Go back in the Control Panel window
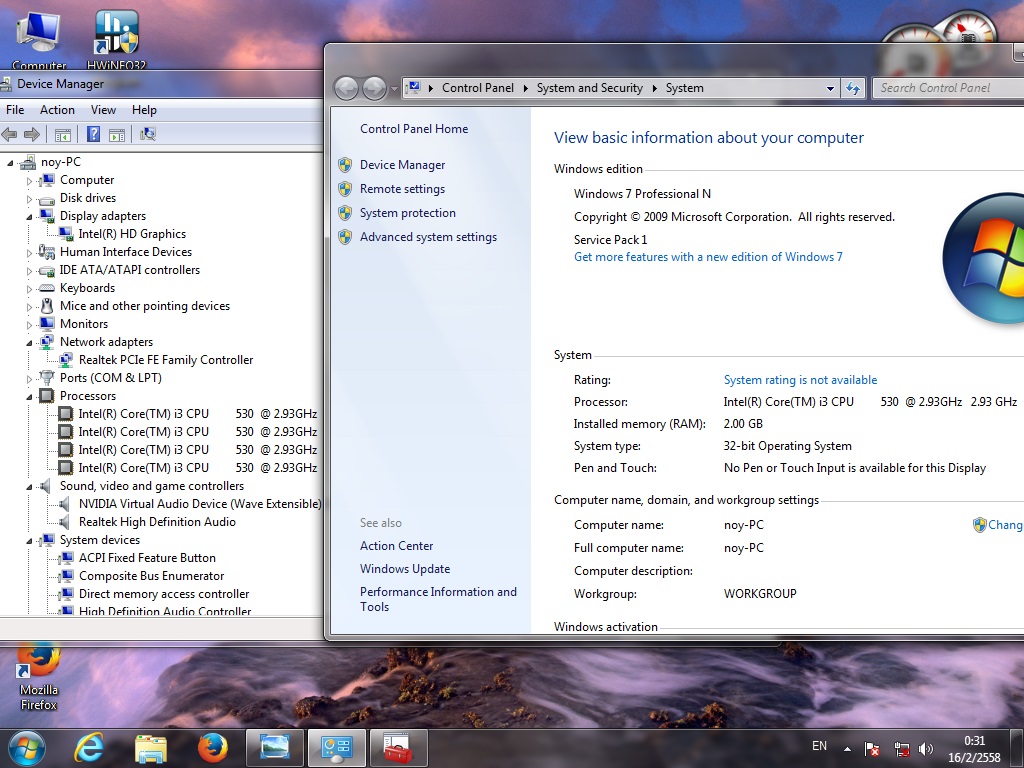The width and height of the screenshot is (1024, 768). tap(346, 88)
